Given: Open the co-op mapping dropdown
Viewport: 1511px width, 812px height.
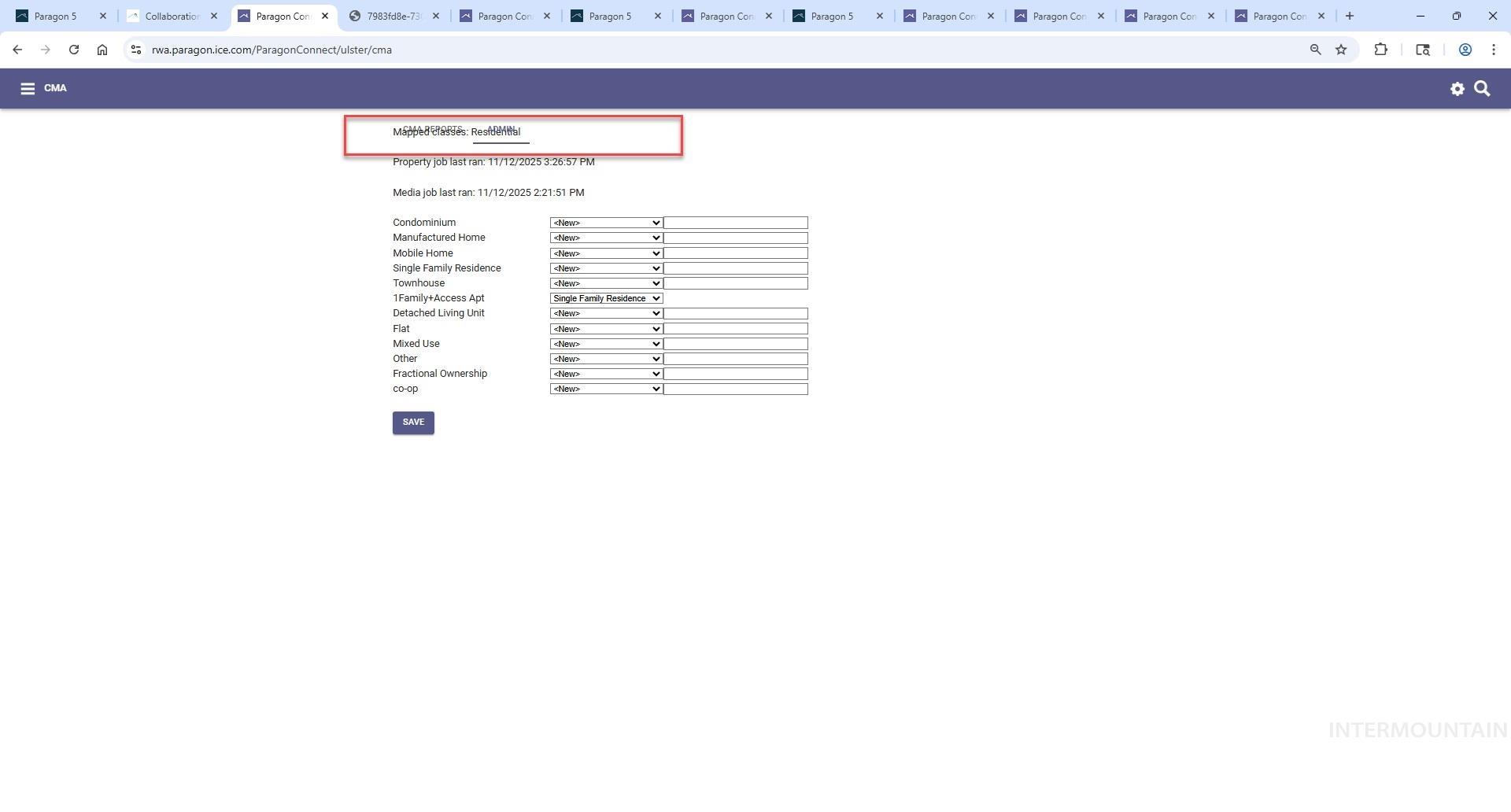Looking at the screenshot, I should pos(605,389).
